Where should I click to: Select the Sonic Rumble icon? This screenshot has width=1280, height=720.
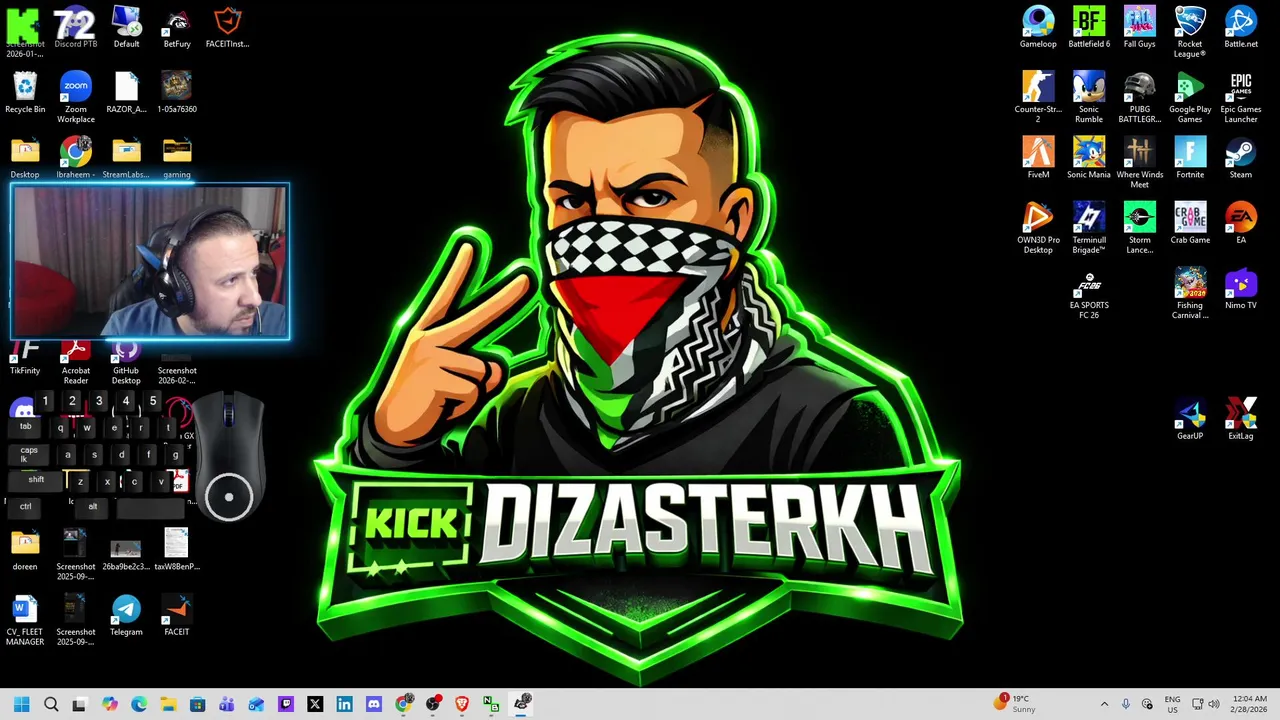click(x=1089, y=98)
